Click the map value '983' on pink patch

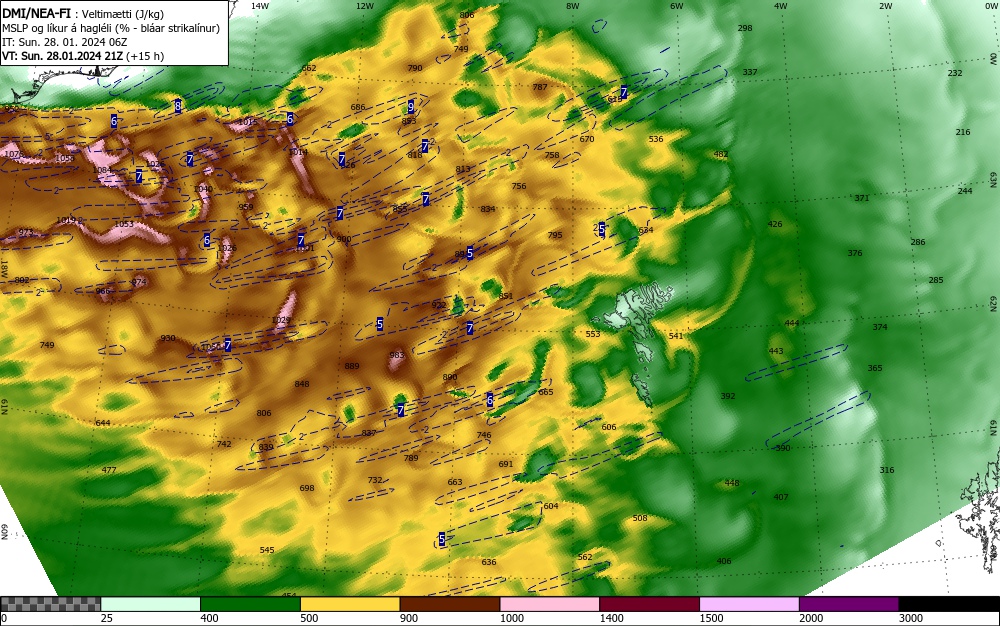point(397,355)
